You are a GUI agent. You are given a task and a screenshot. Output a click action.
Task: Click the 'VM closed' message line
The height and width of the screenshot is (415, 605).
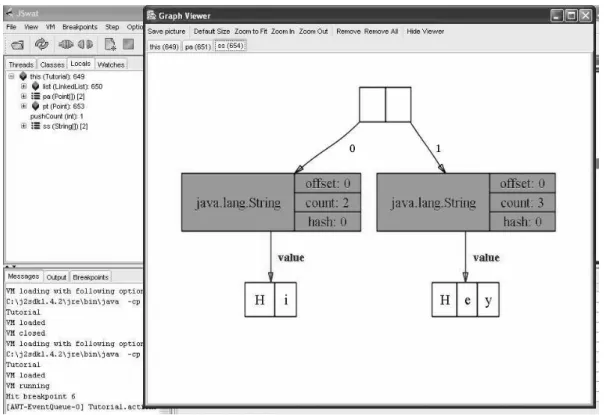(25, 333)
